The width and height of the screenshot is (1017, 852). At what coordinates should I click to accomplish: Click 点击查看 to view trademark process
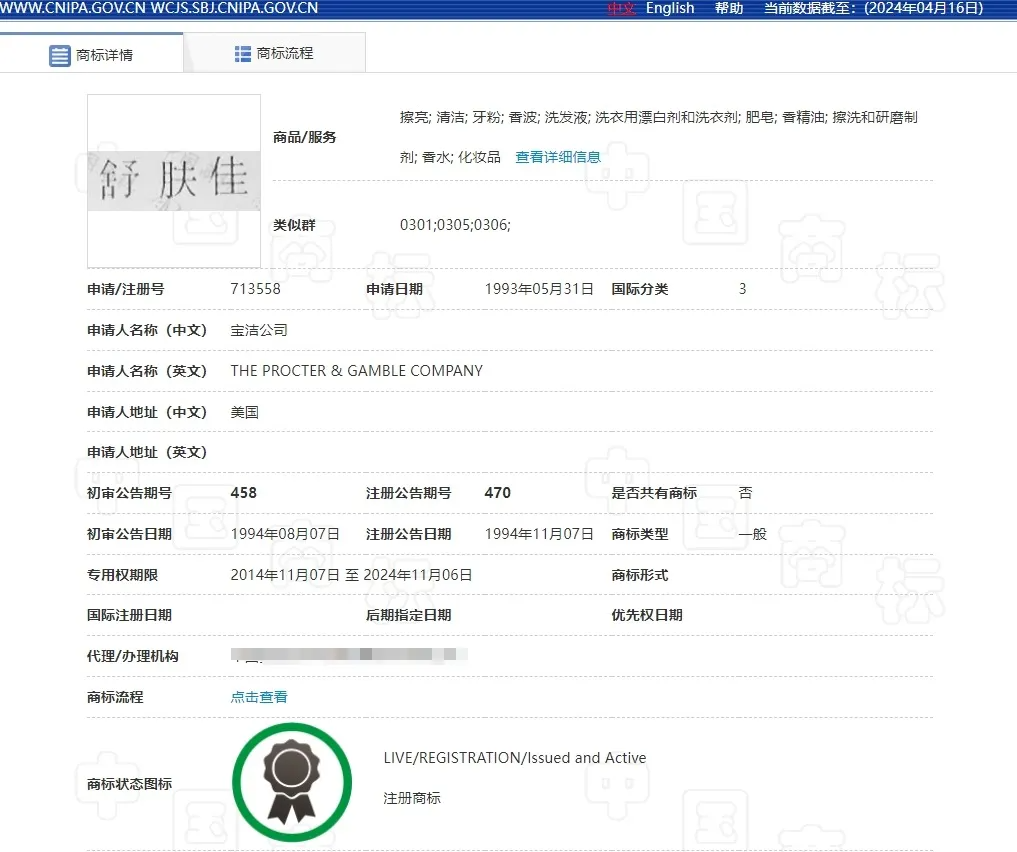click(x=259, y=697)
